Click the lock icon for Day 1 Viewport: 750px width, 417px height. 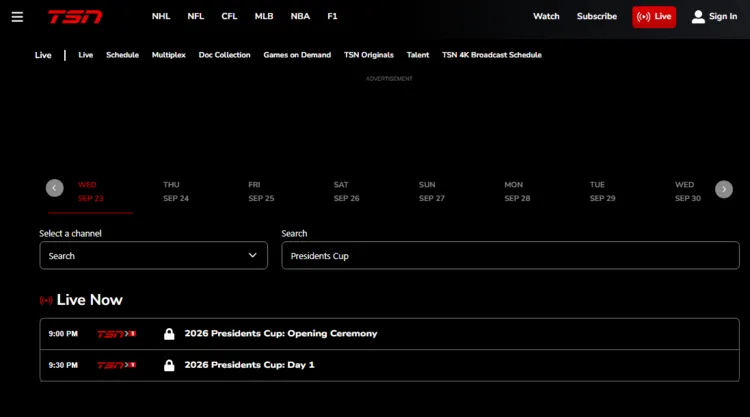point(169,365)
